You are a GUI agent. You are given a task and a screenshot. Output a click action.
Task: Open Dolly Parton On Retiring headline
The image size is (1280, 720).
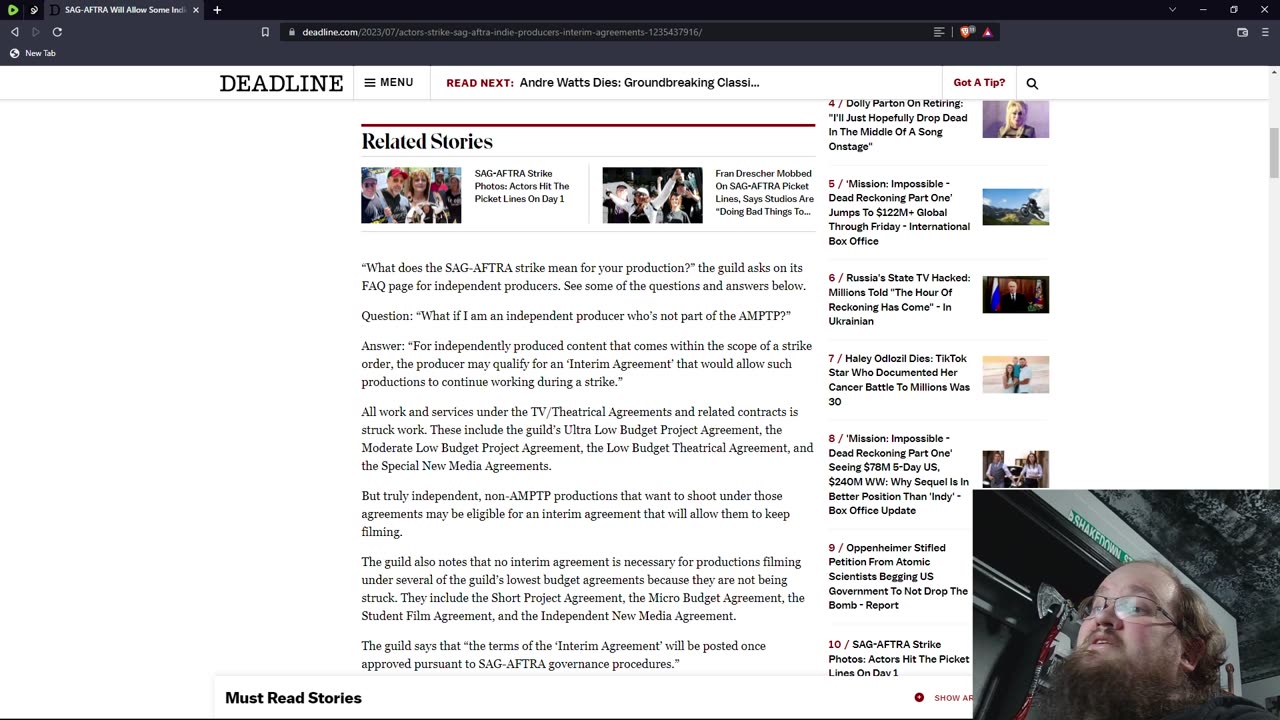click(898, 125)
